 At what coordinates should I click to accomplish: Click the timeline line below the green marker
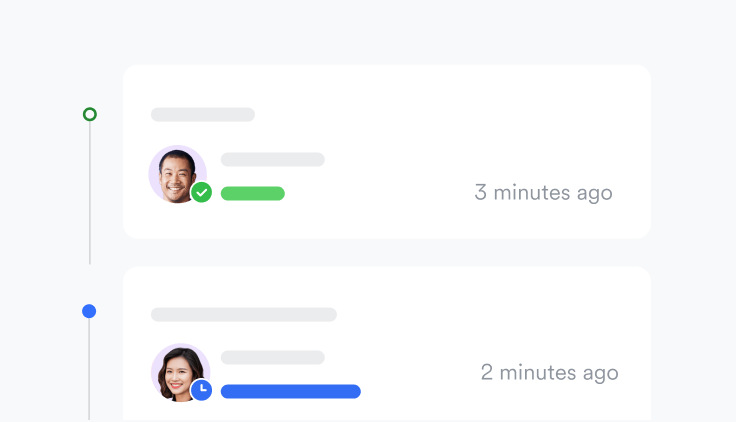[90, 193]
